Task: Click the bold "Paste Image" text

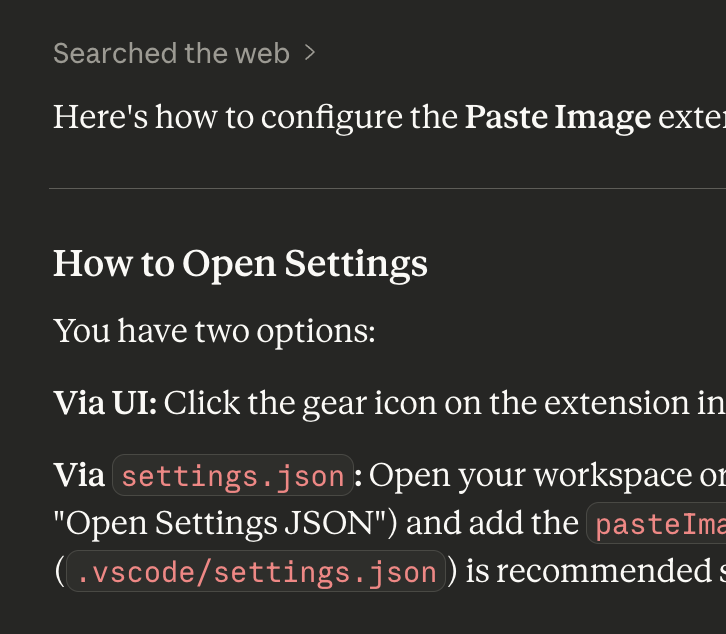Action: [558, 118]
